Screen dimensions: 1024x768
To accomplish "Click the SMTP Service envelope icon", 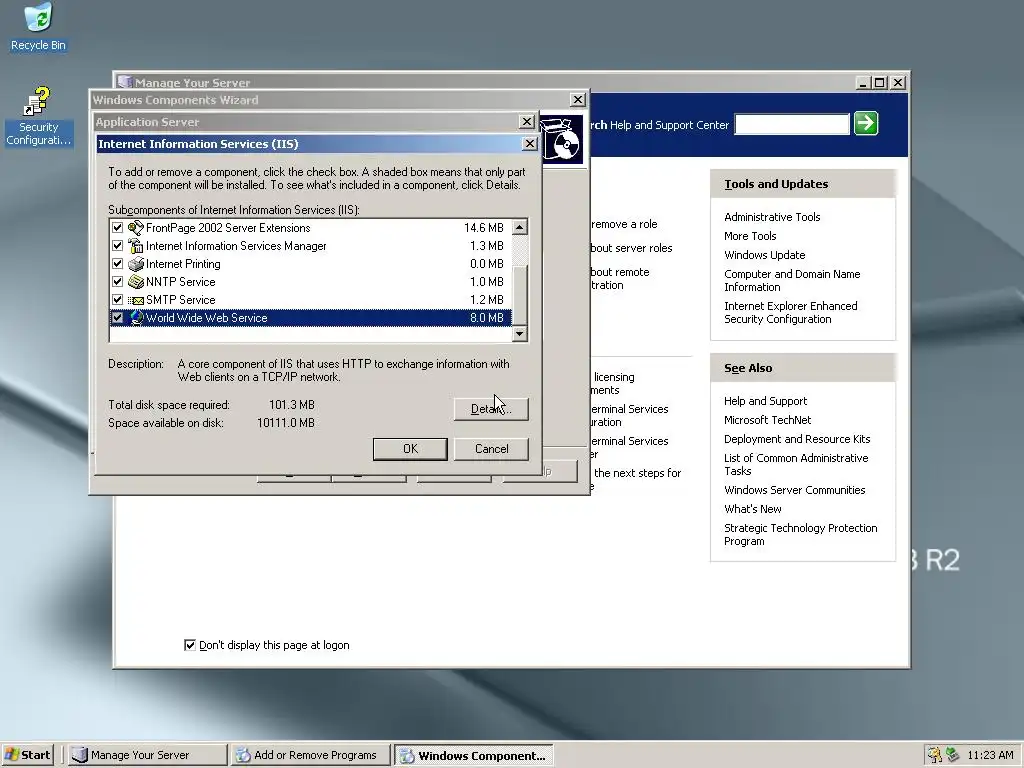I will [x=136, y=300].
